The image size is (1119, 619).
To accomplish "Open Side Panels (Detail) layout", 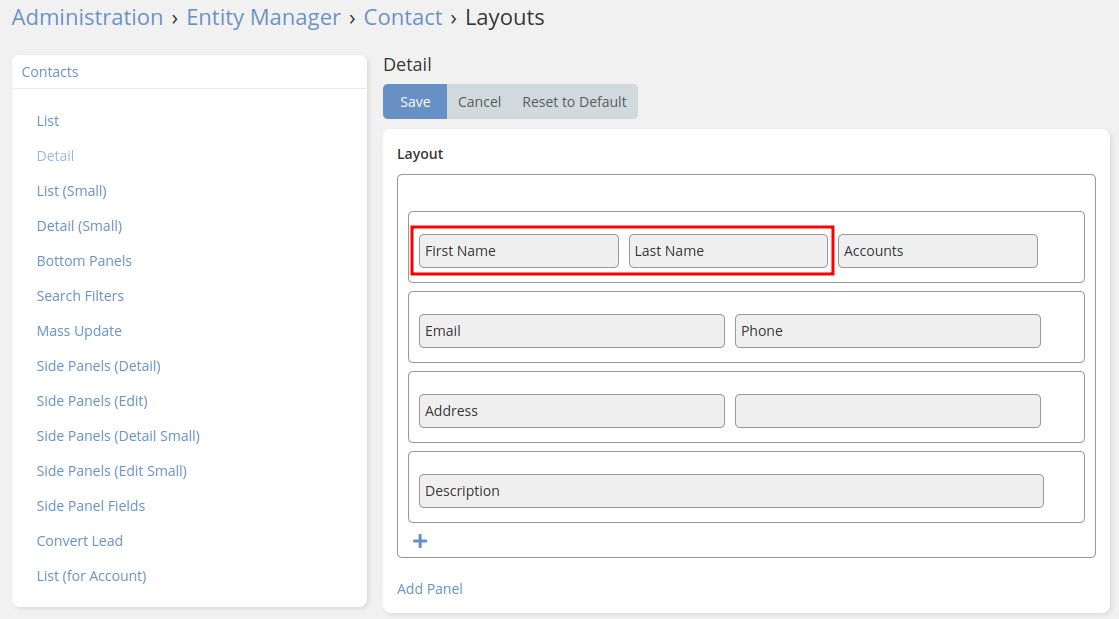I will 98,366.
